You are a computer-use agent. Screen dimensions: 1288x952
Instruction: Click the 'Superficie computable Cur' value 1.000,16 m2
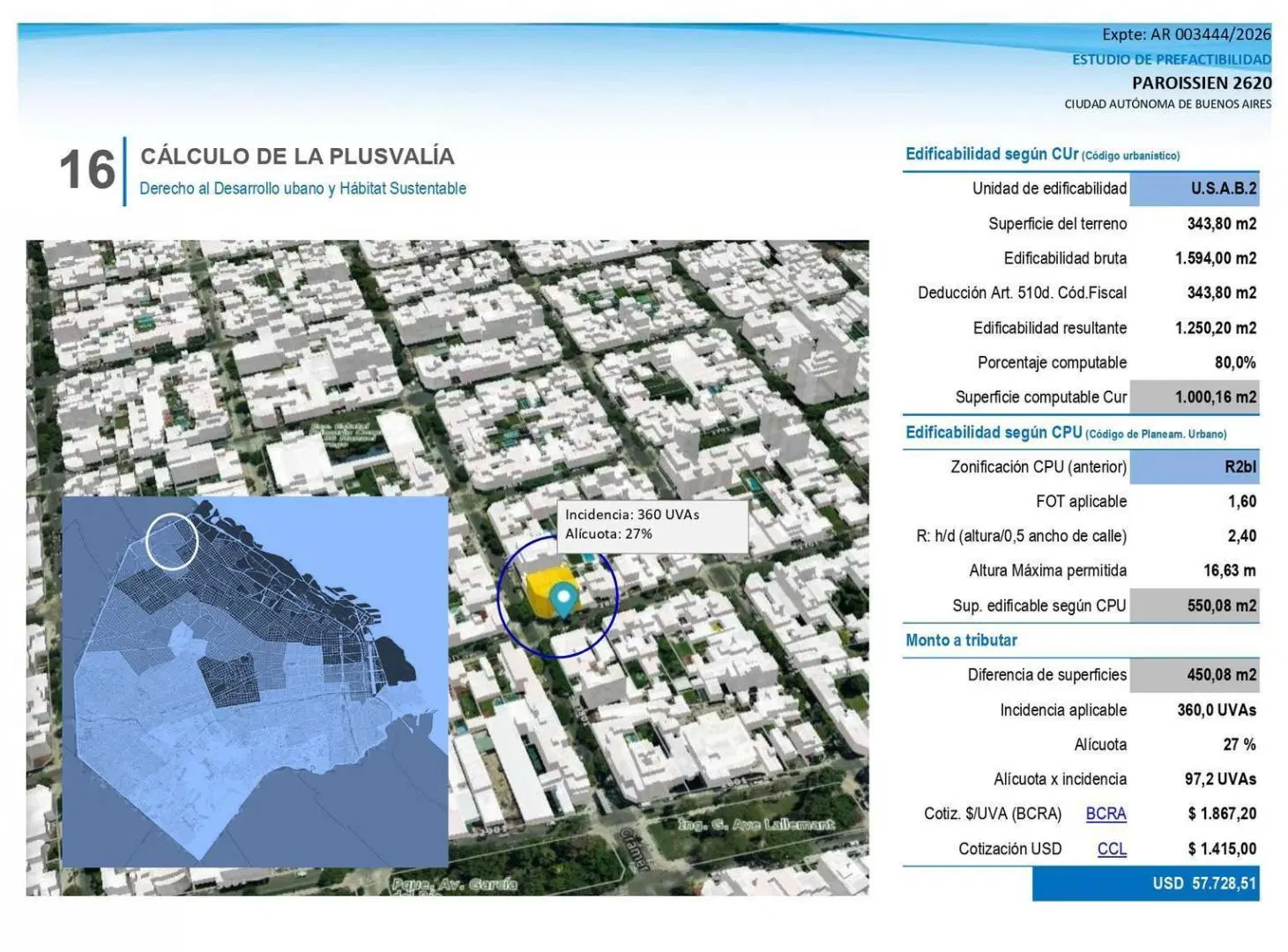click(x=1195, y=397)
